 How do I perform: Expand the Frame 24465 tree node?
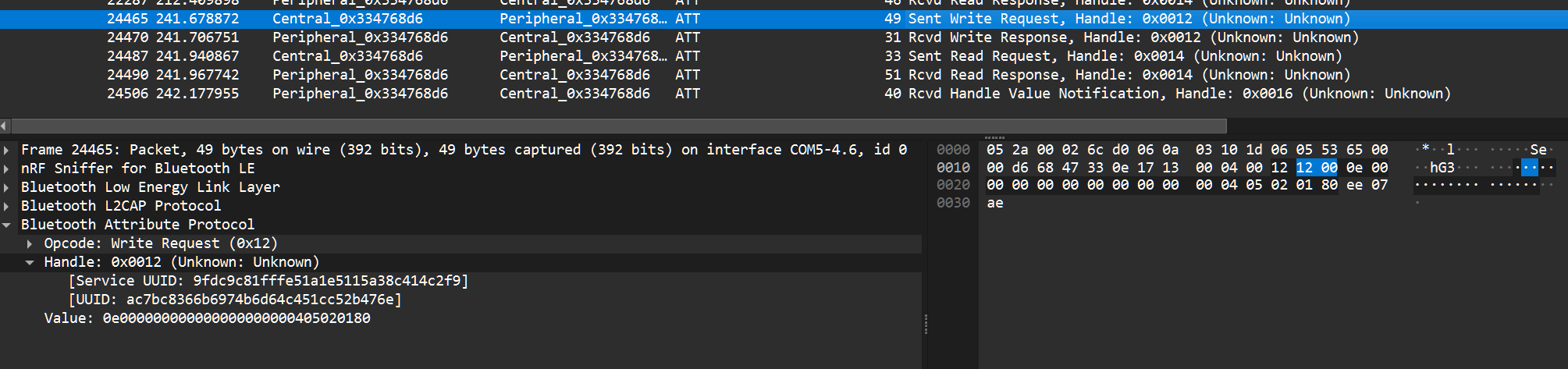[6, 150]
